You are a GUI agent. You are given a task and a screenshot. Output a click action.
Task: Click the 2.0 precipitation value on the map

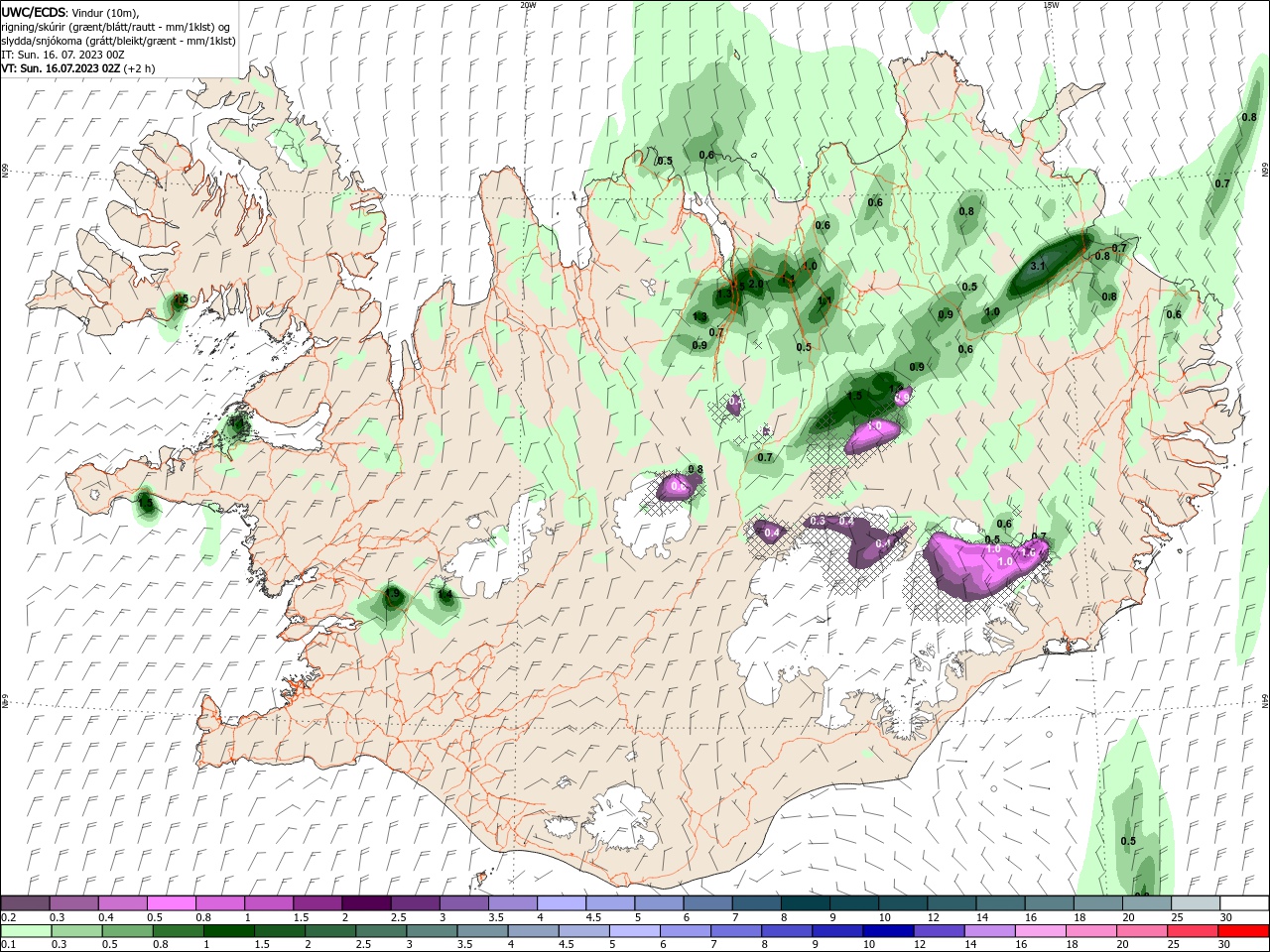756,285
